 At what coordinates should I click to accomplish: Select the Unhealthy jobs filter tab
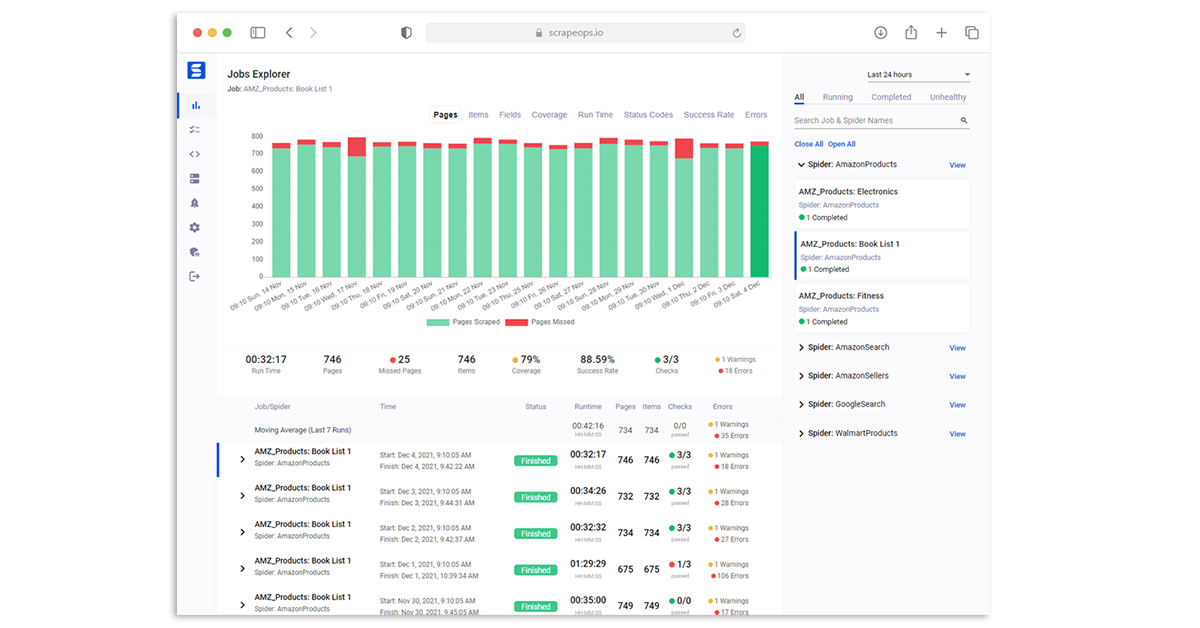[948, 97]
